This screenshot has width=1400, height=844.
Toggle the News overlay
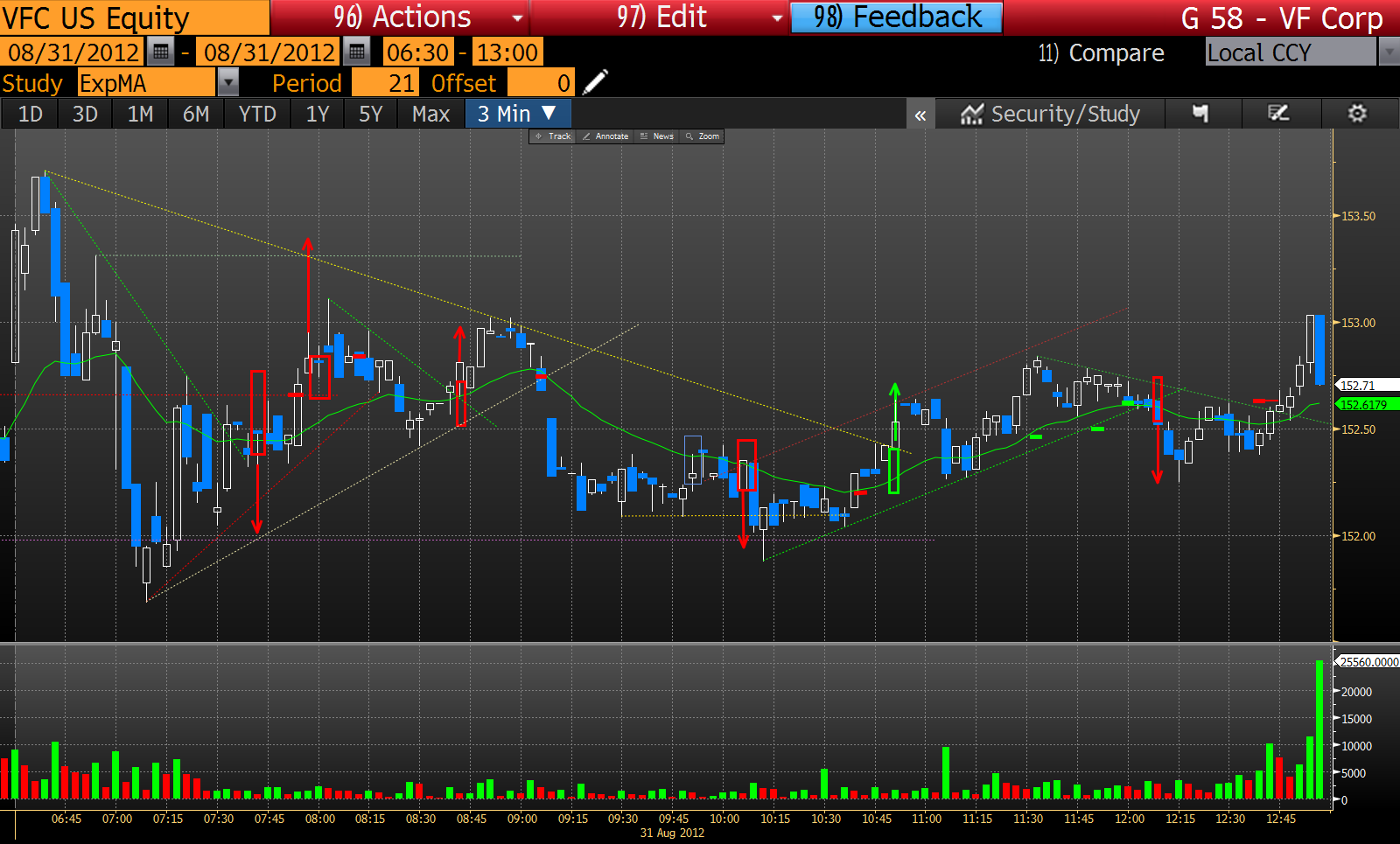click(657, 136)
